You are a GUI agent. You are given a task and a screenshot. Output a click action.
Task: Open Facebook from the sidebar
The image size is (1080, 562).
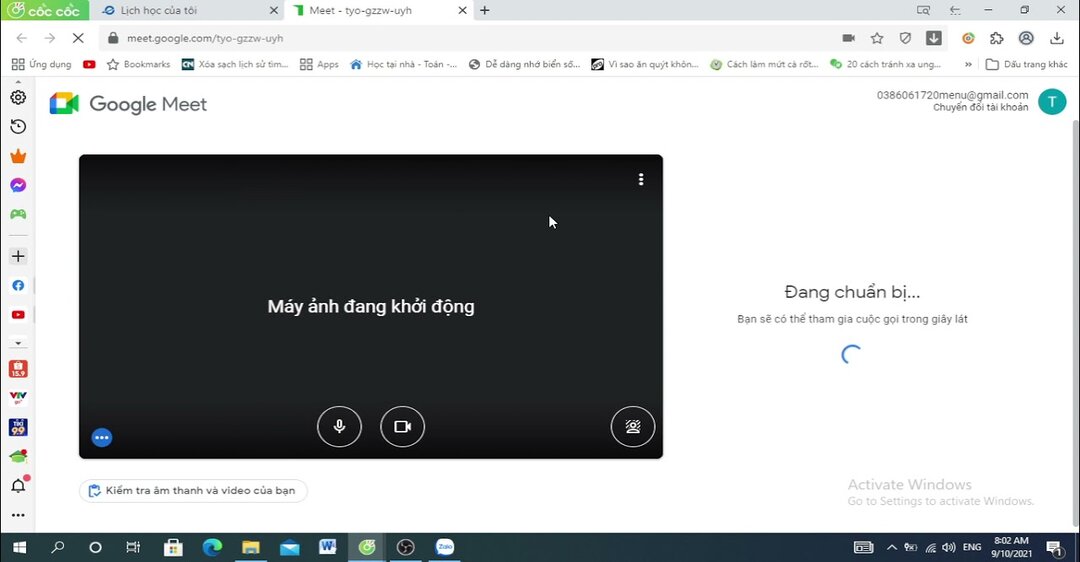coord(19,285)
